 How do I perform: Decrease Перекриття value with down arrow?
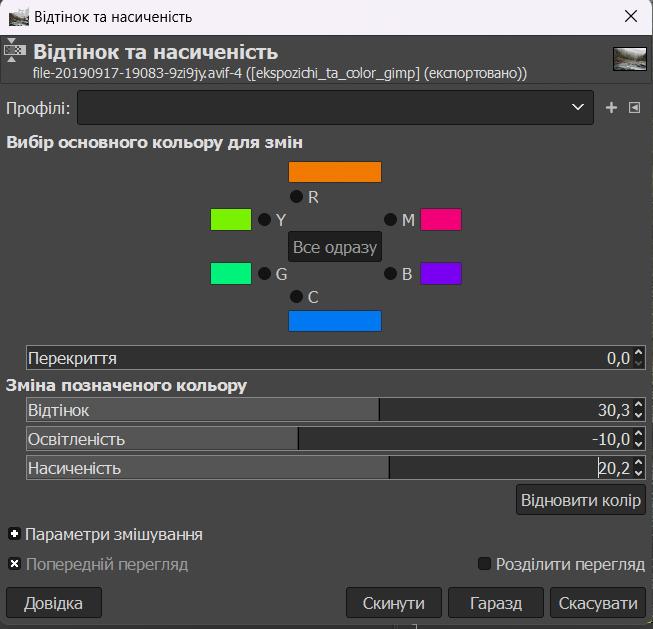click(638, 363)
